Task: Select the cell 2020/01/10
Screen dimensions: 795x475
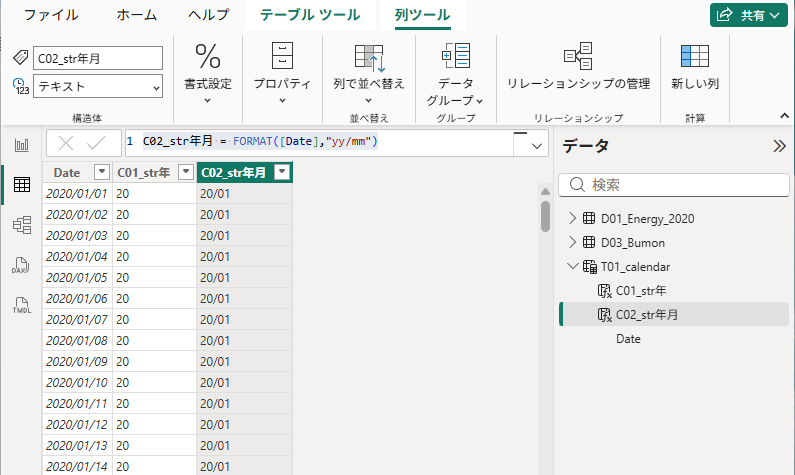Action: pyautogui.click(x=77, y=383)
